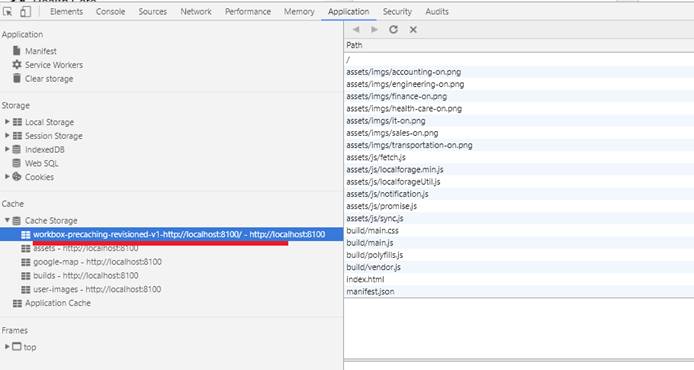Switch to the Performance tab
This screenshot has height=370, width=694.
(248, 12)
